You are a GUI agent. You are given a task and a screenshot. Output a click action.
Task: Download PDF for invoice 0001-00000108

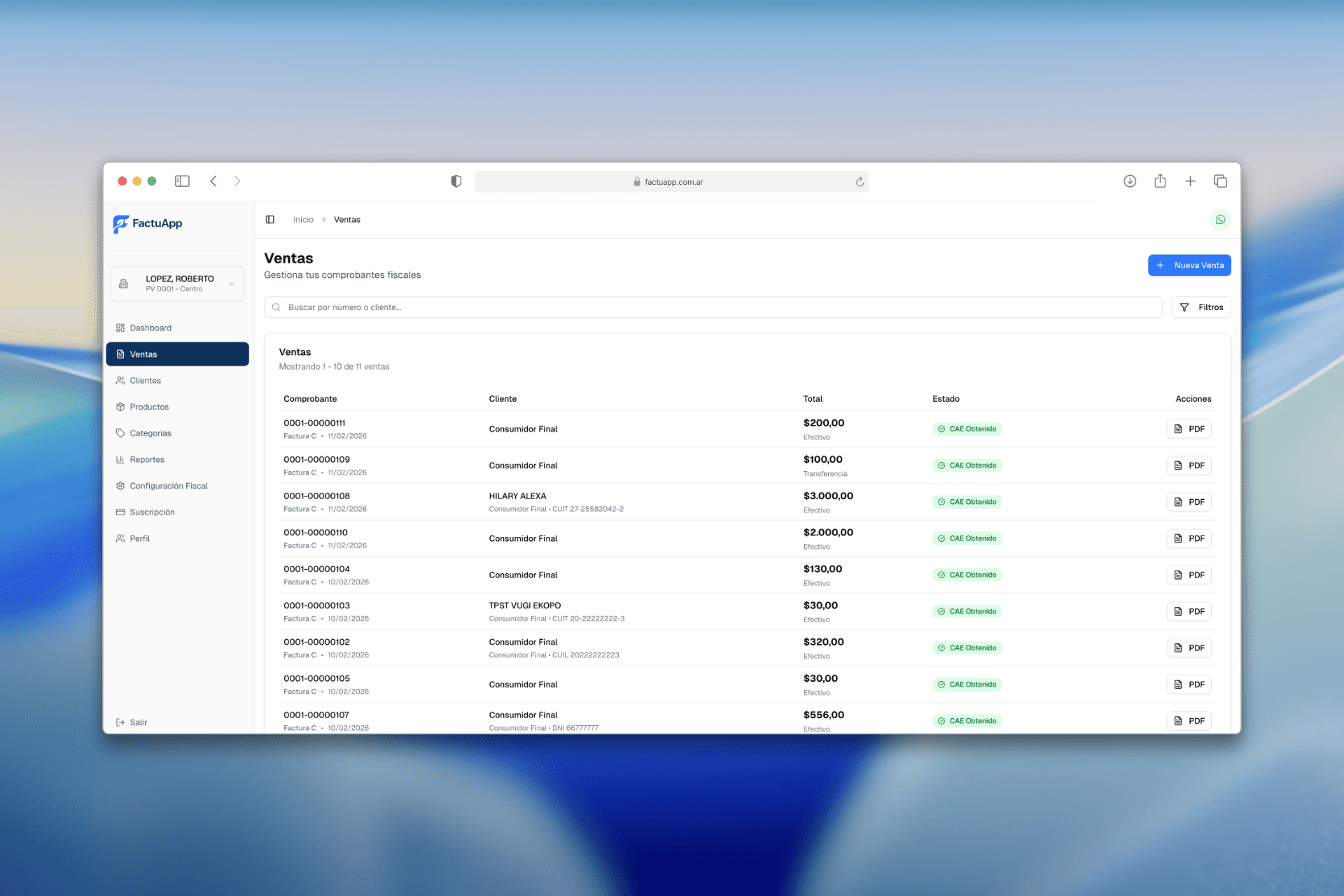(x=1189, y=501)
